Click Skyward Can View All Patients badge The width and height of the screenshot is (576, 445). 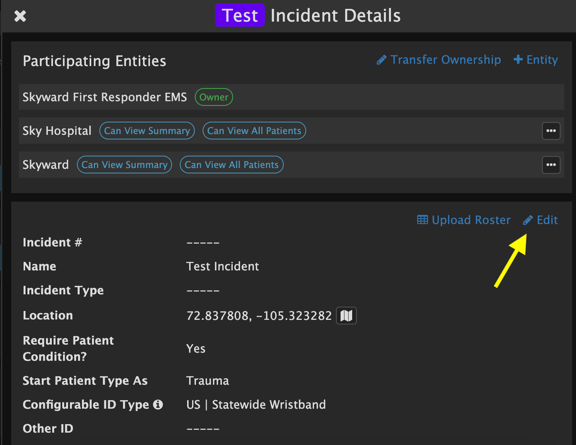point(231,165)
